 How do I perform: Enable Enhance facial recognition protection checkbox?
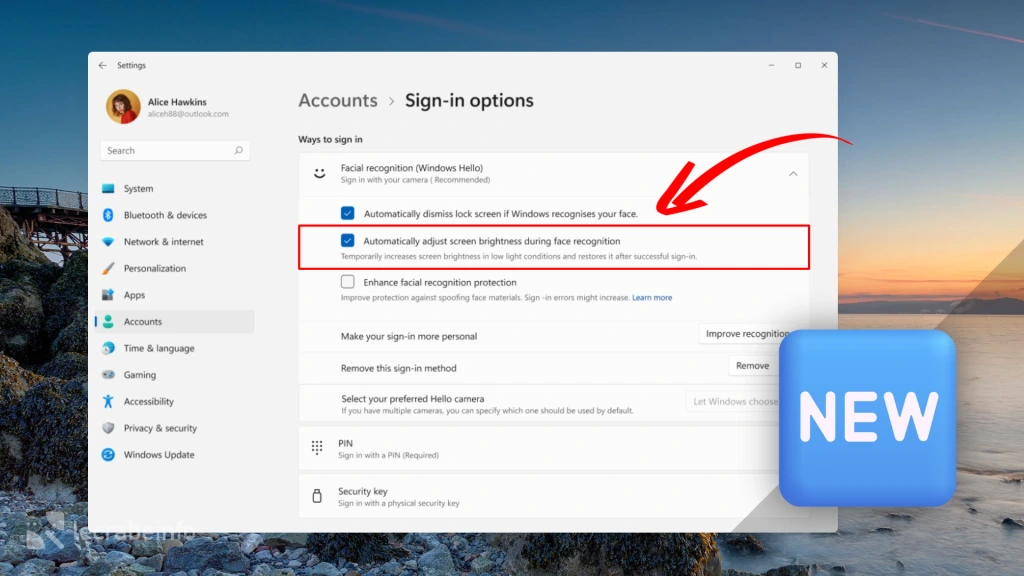point(347,281)
